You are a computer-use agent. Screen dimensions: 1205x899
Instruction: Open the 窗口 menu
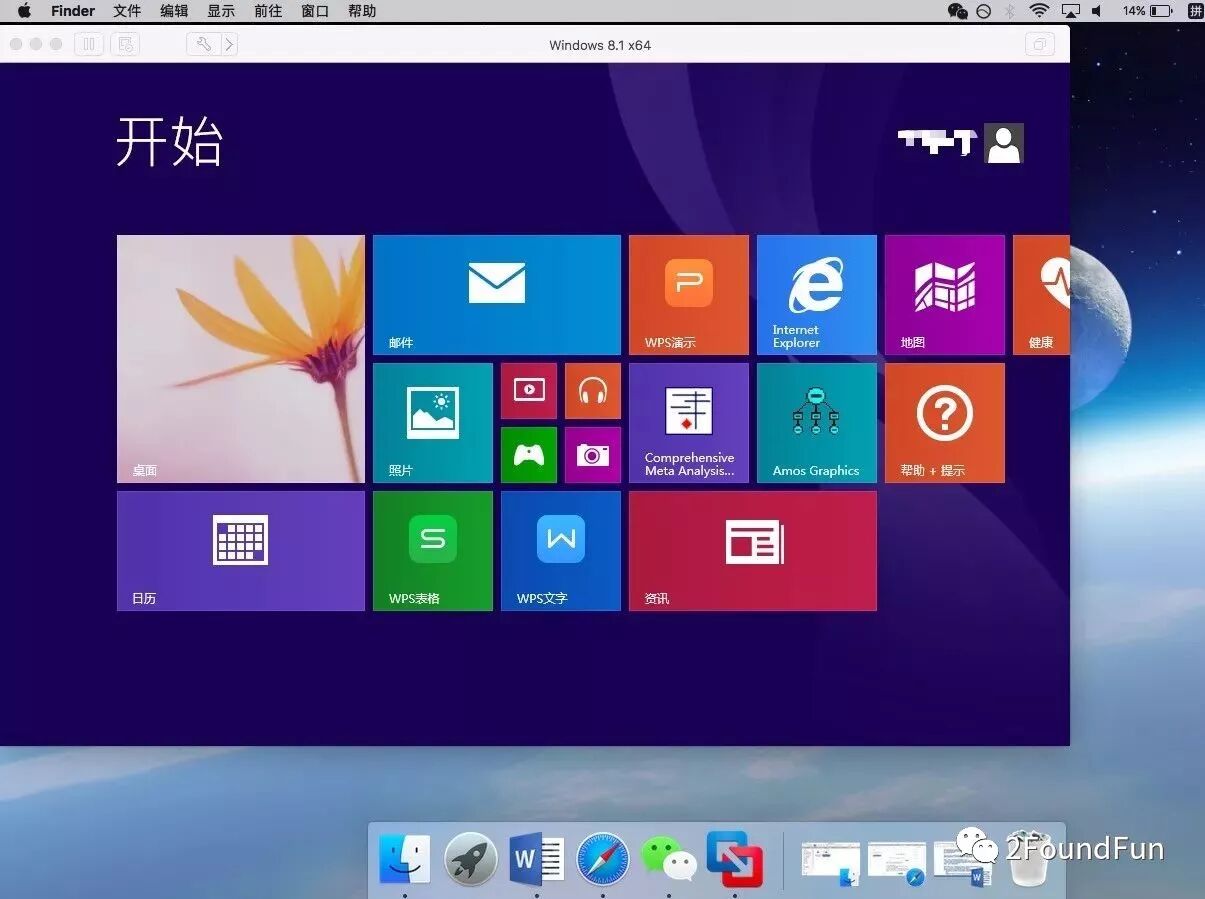315,11
